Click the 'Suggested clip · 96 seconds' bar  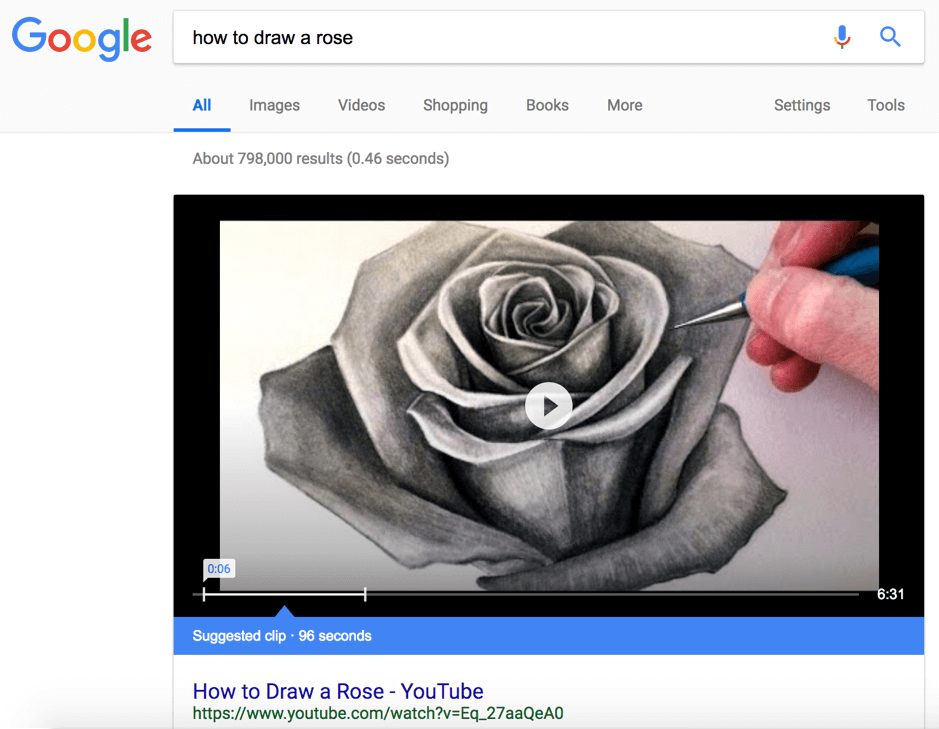(x=548, y=636)
